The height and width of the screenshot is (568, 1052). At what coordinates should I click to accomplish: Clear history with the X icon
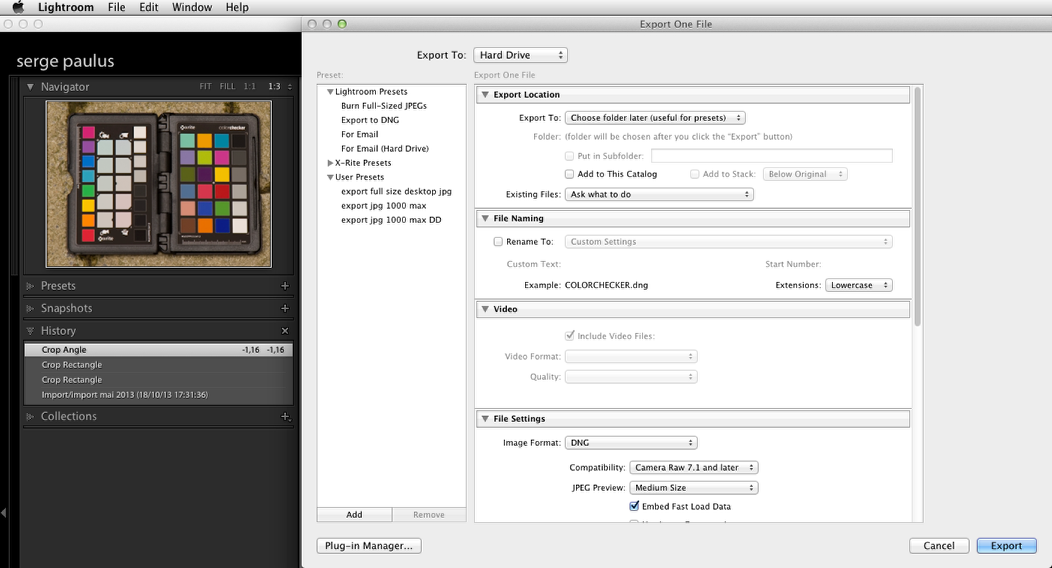(x=284, y=331)
